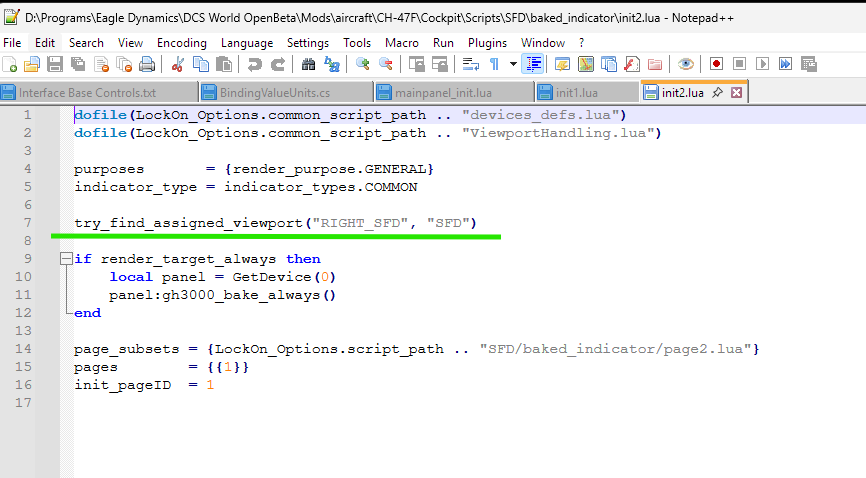
Task: Copy selection with toolbar Copy icon
Action: pos(200,64)
